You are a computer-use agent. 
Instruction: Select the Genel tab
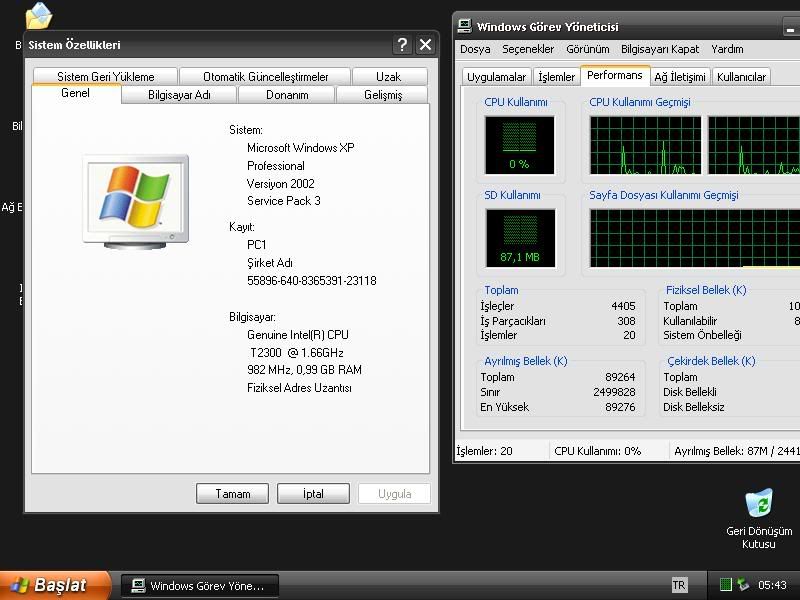click(x=76, y=93)
